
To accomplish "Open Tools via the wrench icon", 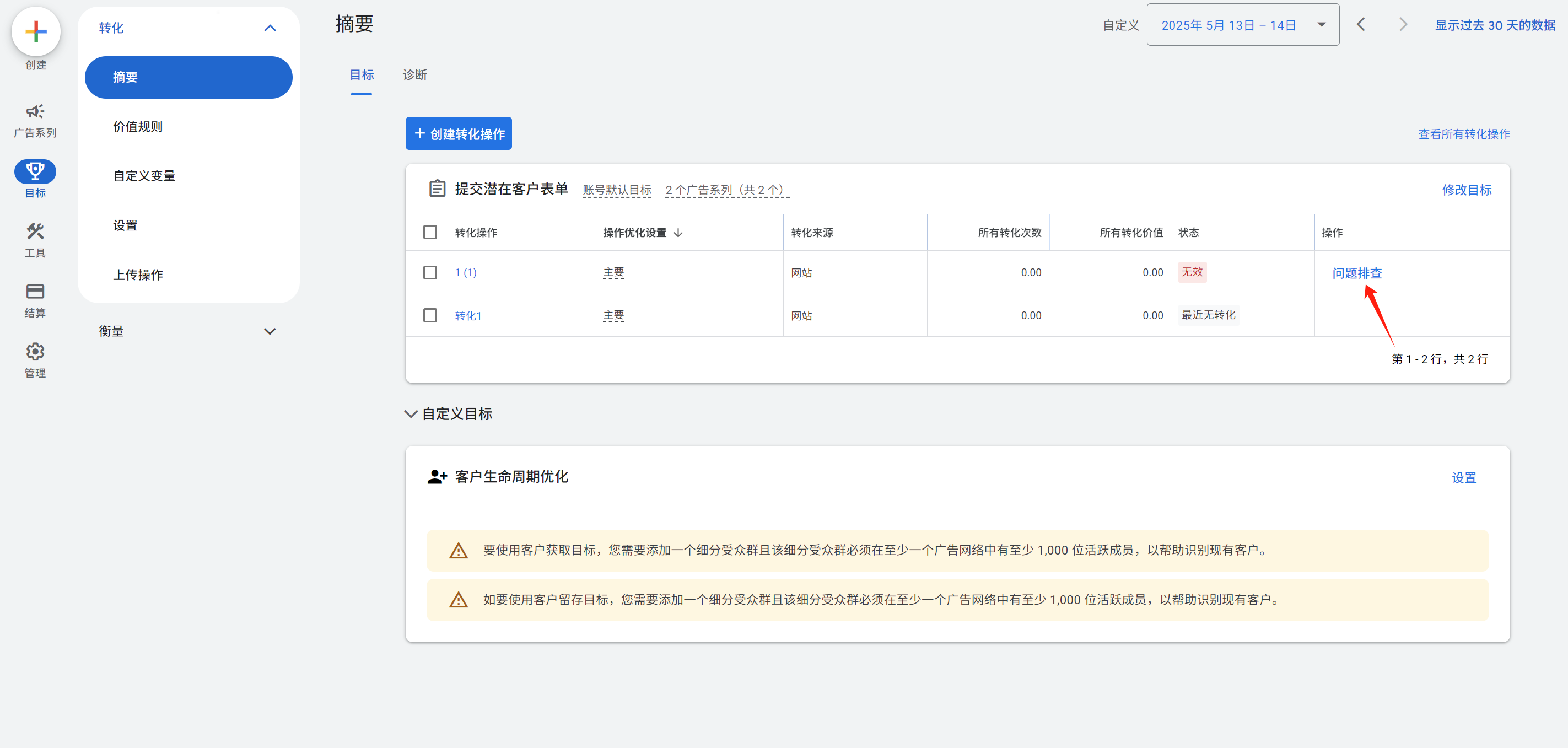I will tap(35, 232).
